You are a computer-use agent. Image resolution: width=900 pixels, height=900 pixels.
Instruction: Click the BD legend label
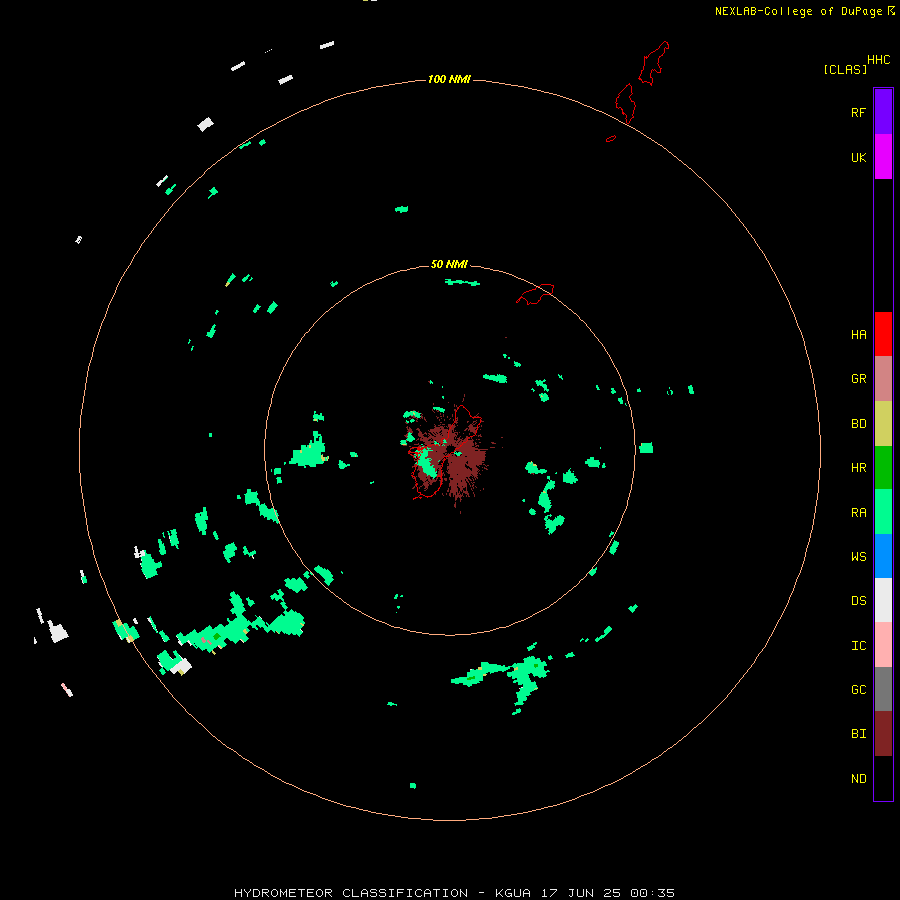(858, 424)
